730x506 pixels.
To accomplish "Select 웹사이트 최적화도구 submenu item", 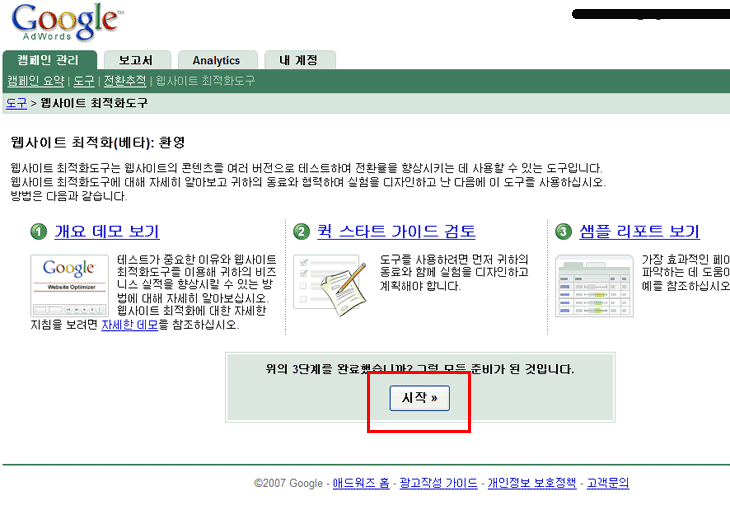I will (205, 81).
